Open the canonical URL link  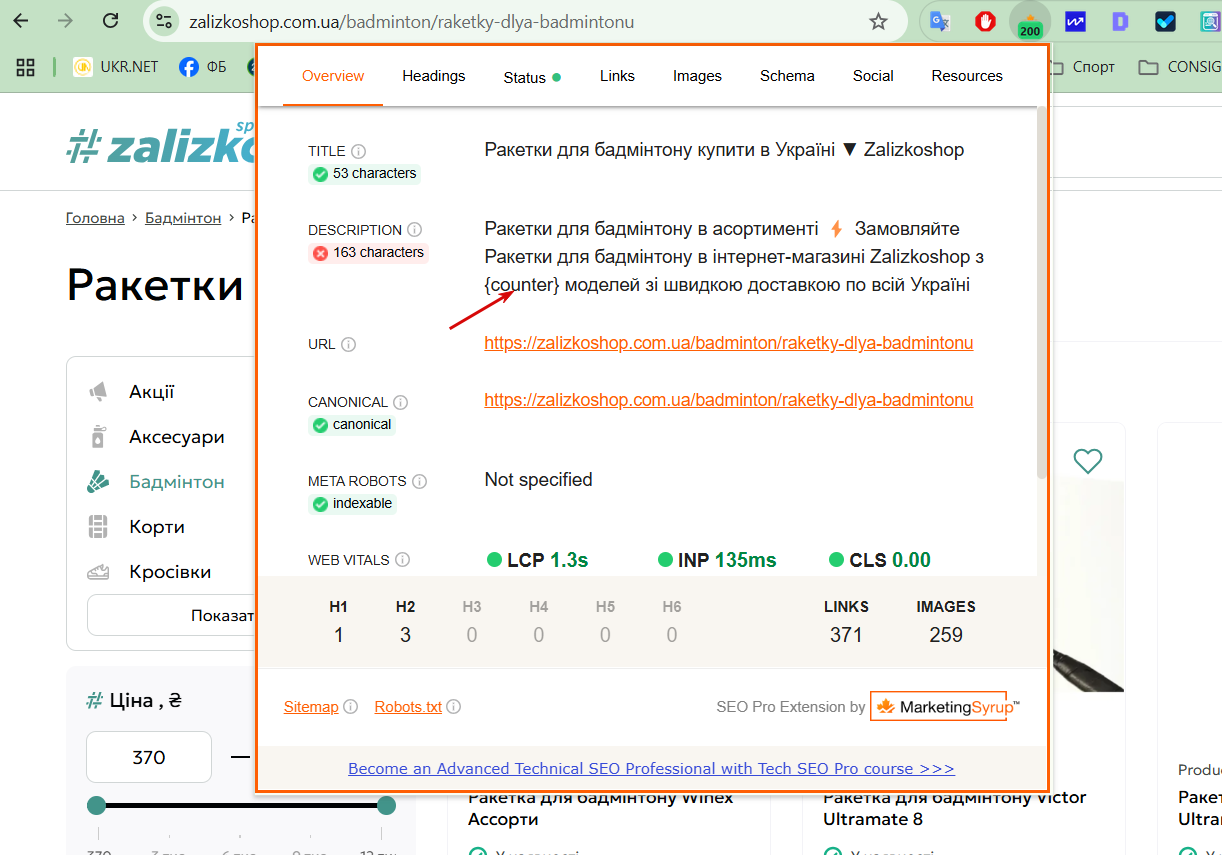(x=728, y=400)
